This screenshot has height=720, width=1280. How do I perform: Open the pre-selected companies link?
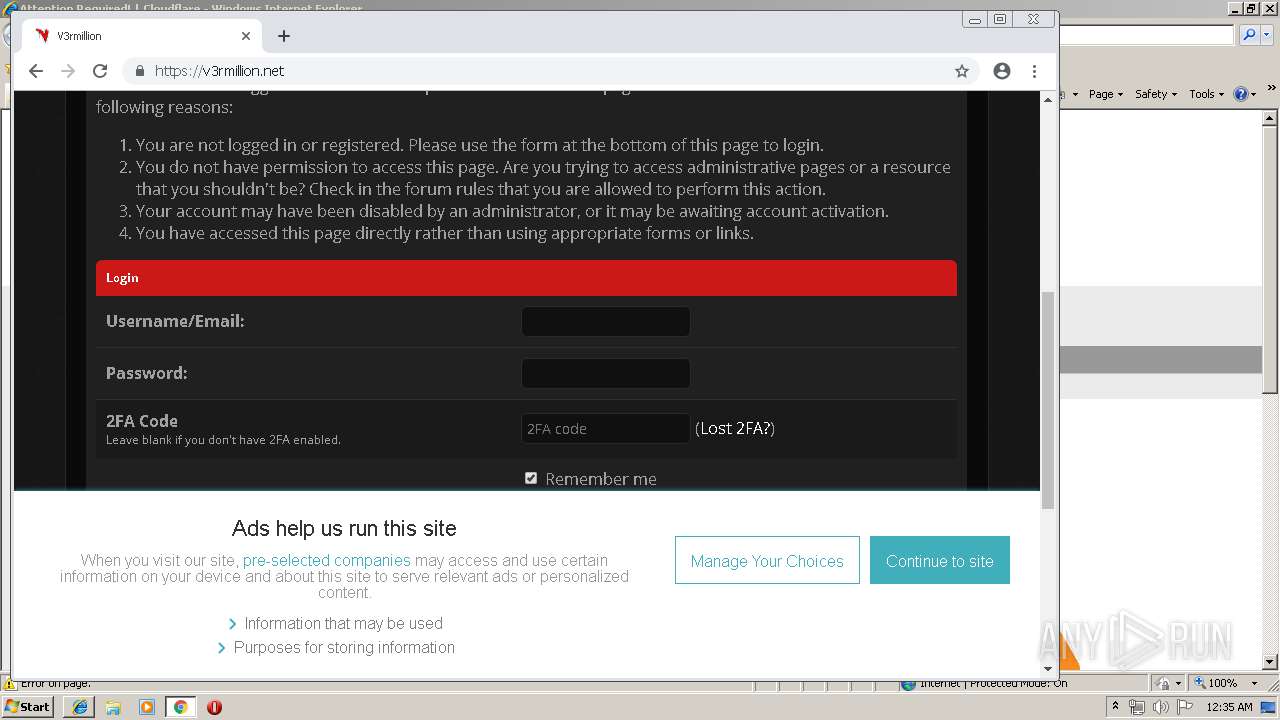pyautogui.click(x=327, y=560)
